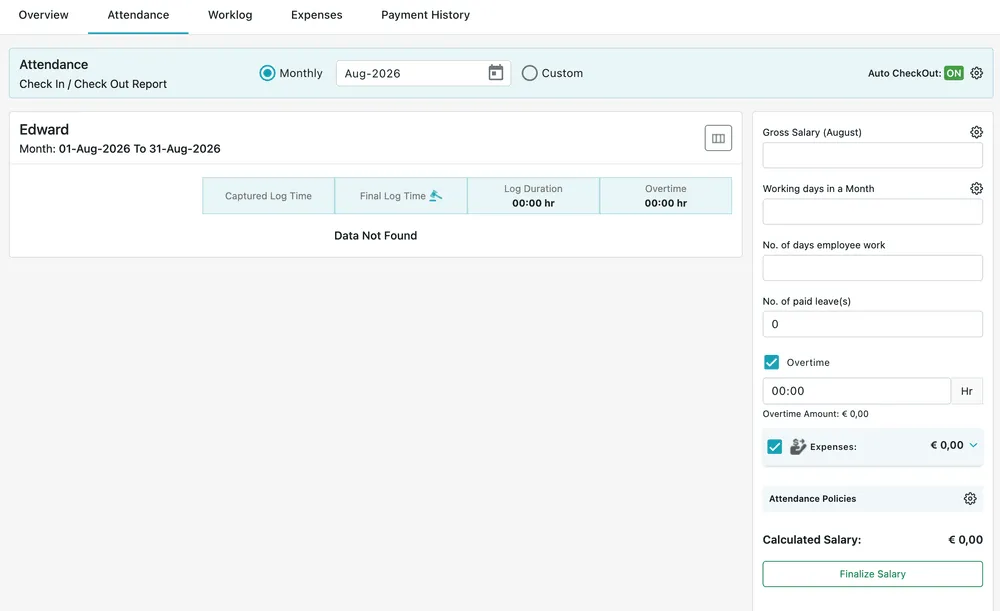
Task: Select the Custom radio button
Action: pos(529,73)
